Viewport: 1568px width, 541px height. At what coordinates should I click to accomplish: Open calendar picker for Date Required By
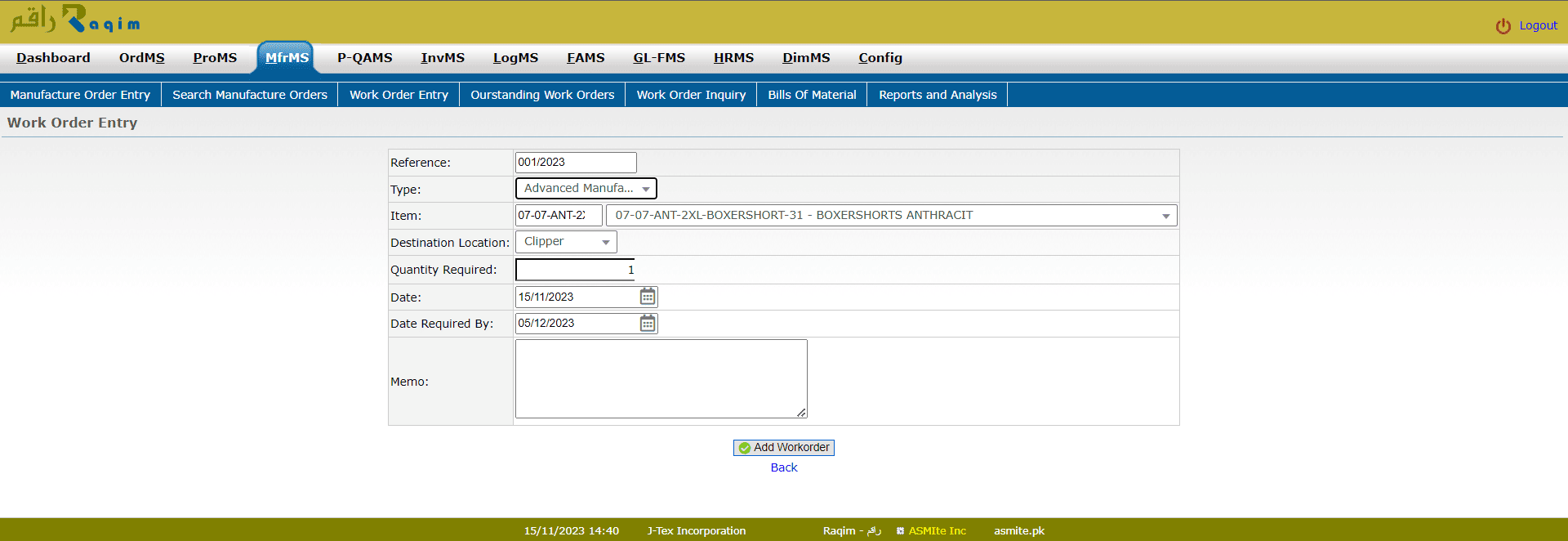pyautogui.click(x=648, y=324)
